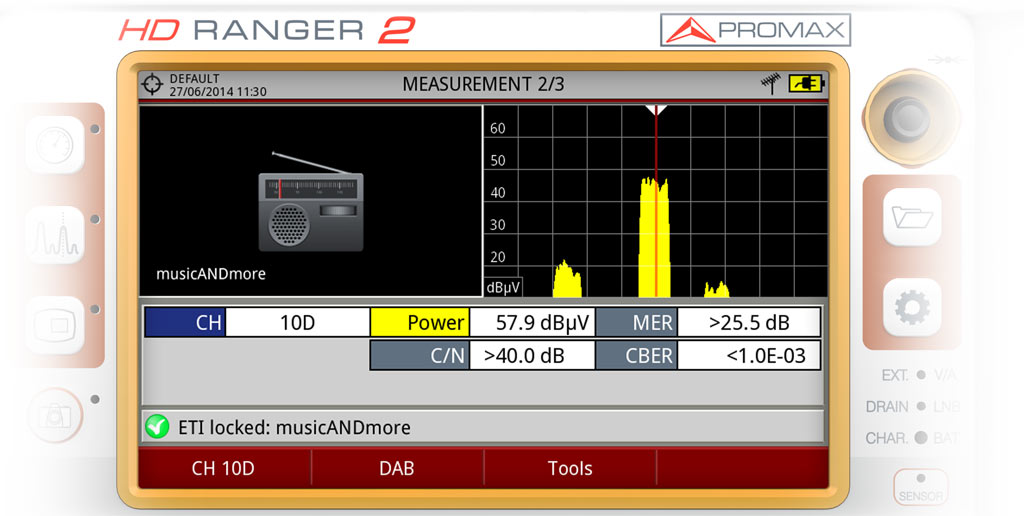Click the 60 axis scale label
Image resolution: width=1024 pixels, height=516 pixels.
tap(498, 129)
